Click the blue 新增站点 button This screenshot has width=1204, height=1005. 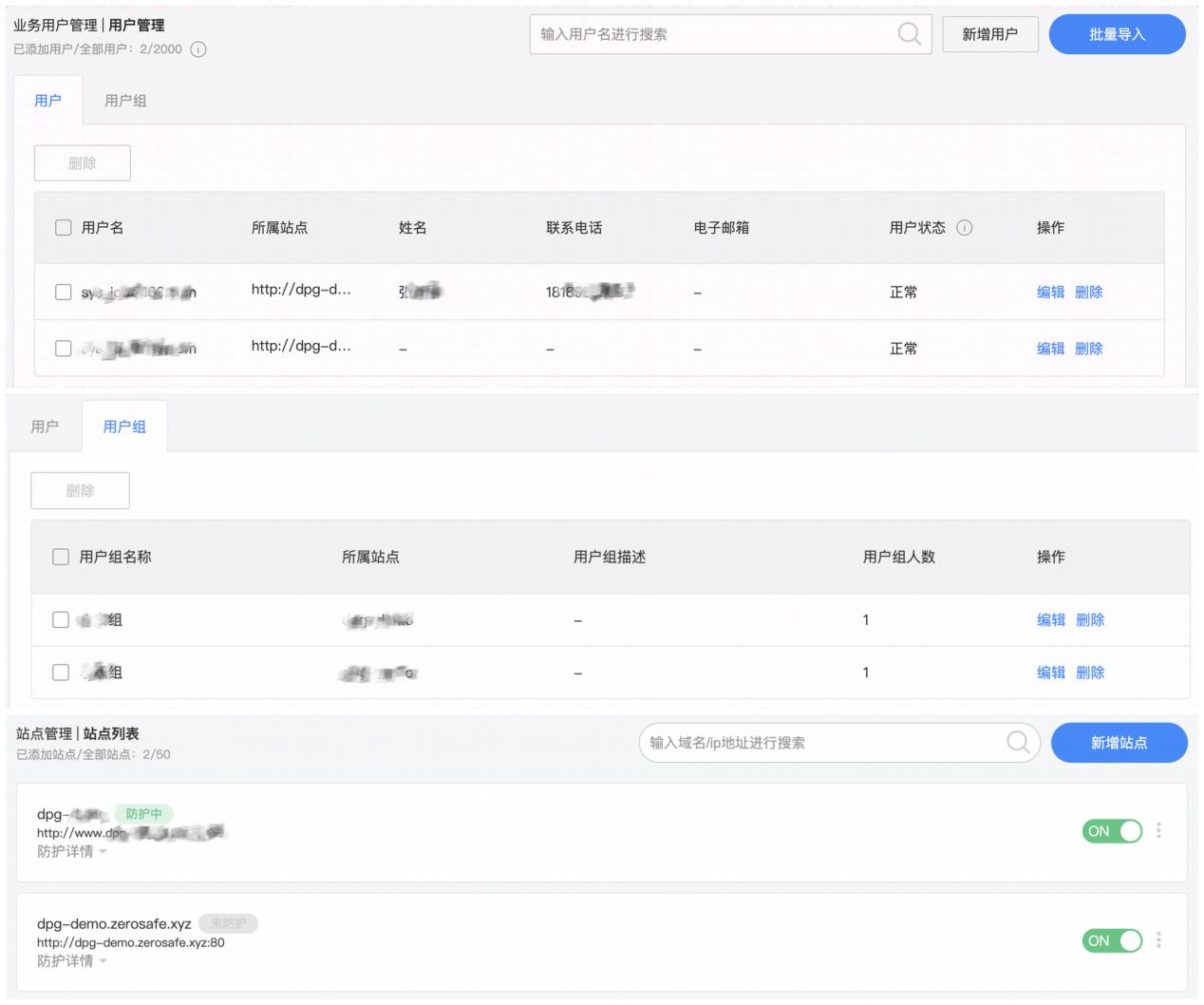1119,743
